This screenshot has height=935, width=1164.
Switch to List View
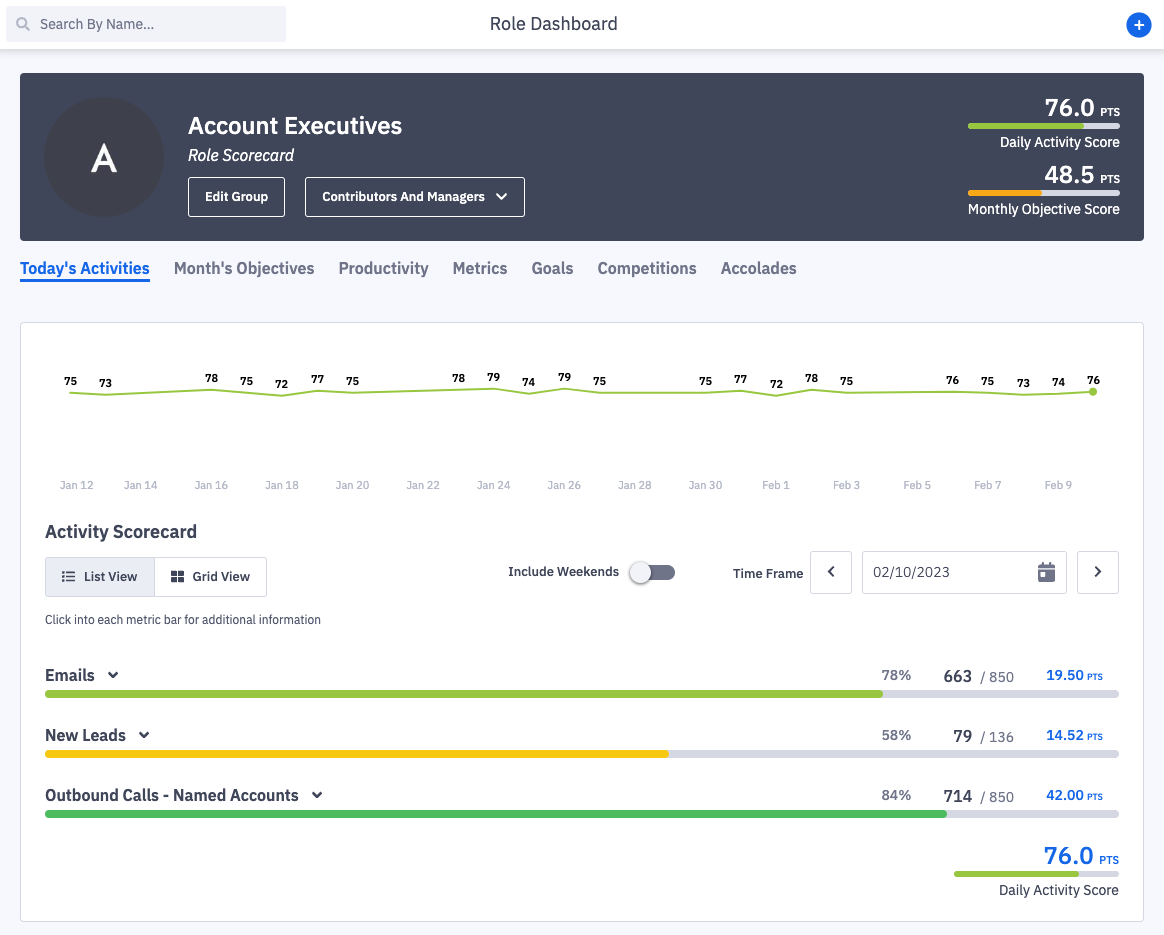point(100,577)
